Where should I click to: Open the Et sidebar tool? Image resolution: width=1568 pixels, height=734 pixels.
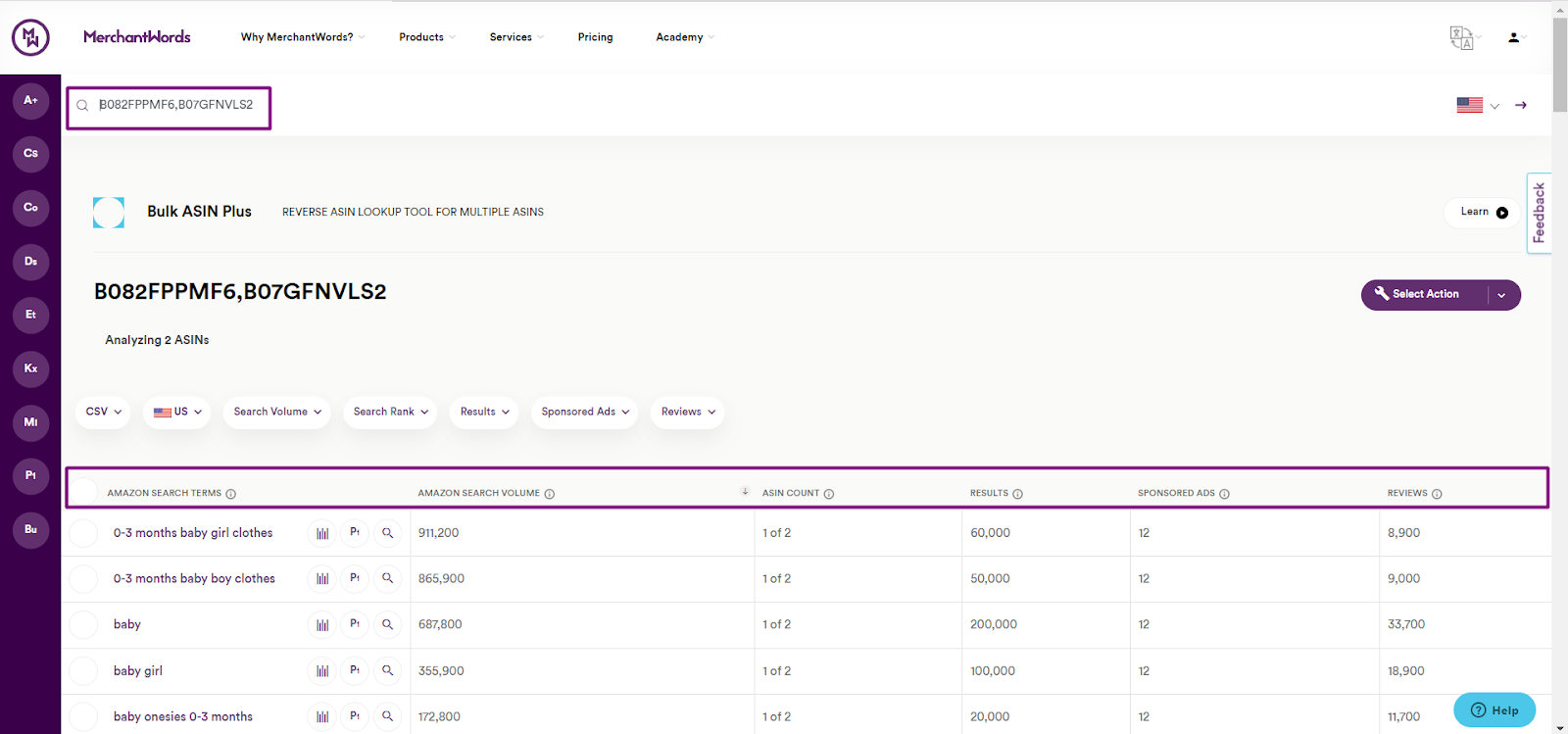[x=30, y=315]
